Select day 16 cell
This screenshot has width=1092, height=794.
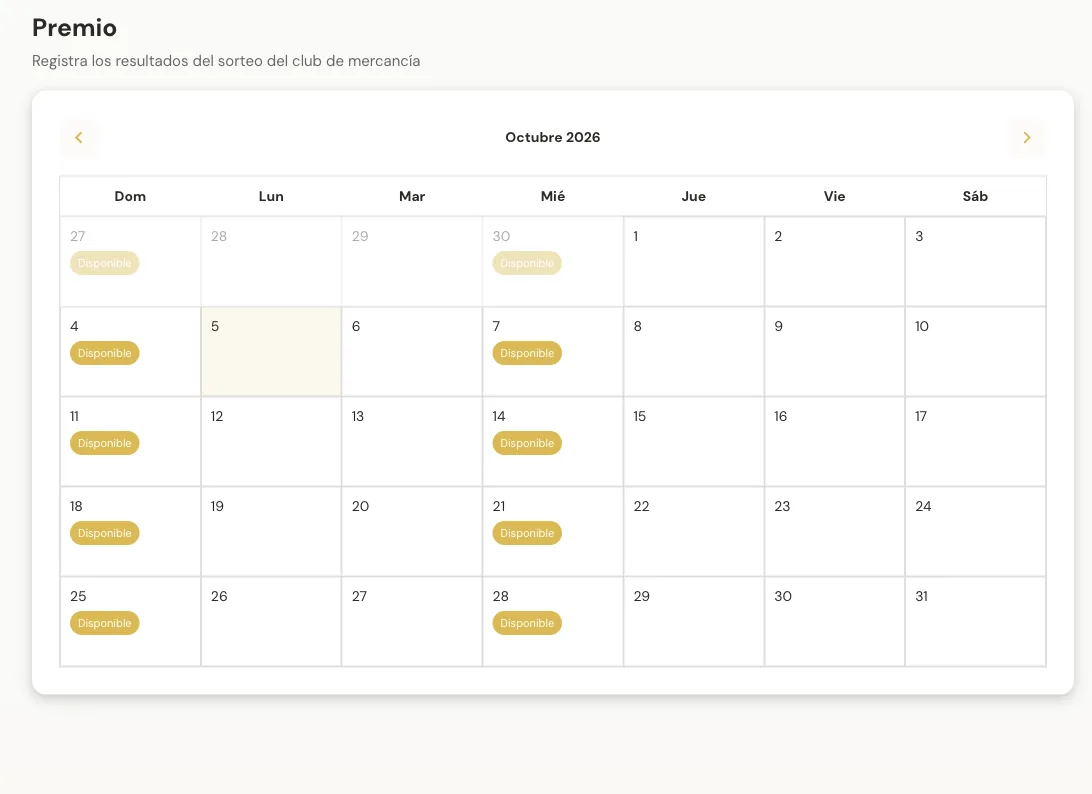pyautogui.click(x=834, y=442)
